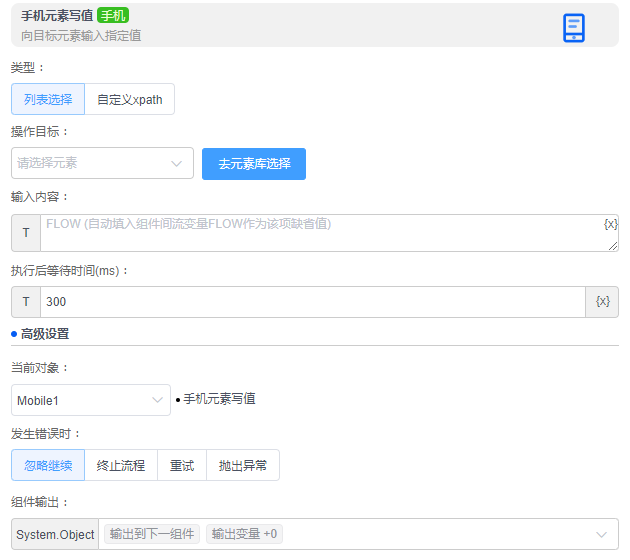Collapse the 高级设置 section
Image resolution: width=630 pixels, height=560 pixels.
44,334
